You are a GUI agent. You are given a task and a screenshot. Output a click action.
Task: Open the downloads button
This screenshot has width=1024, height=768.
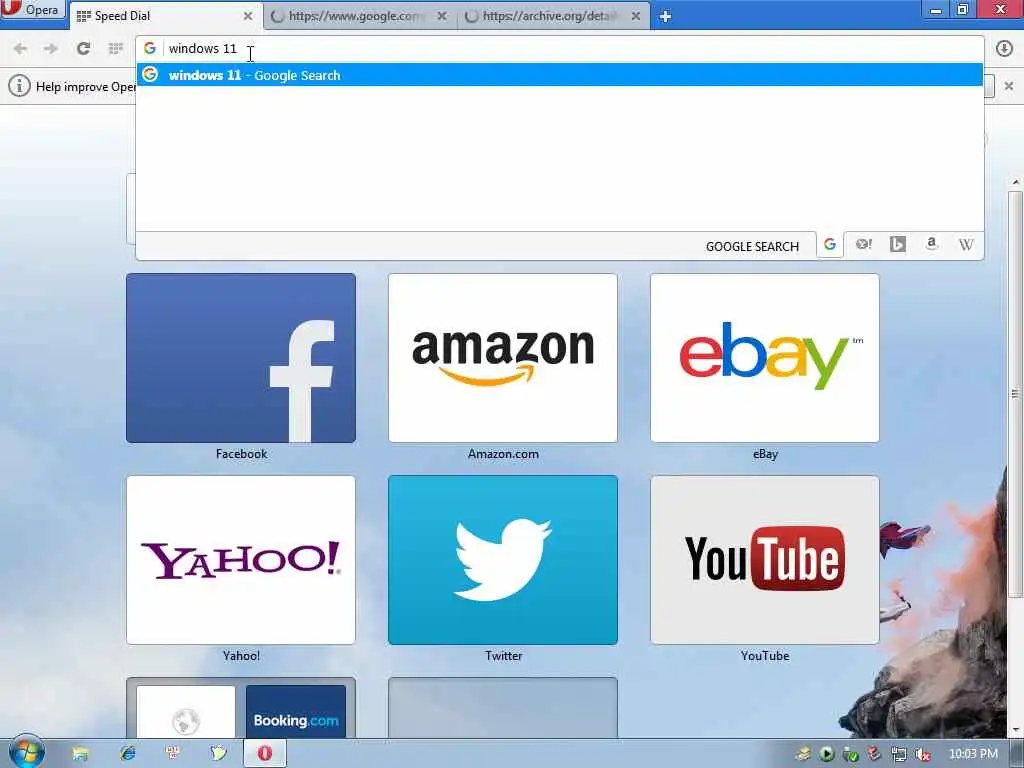(1004, 48)
